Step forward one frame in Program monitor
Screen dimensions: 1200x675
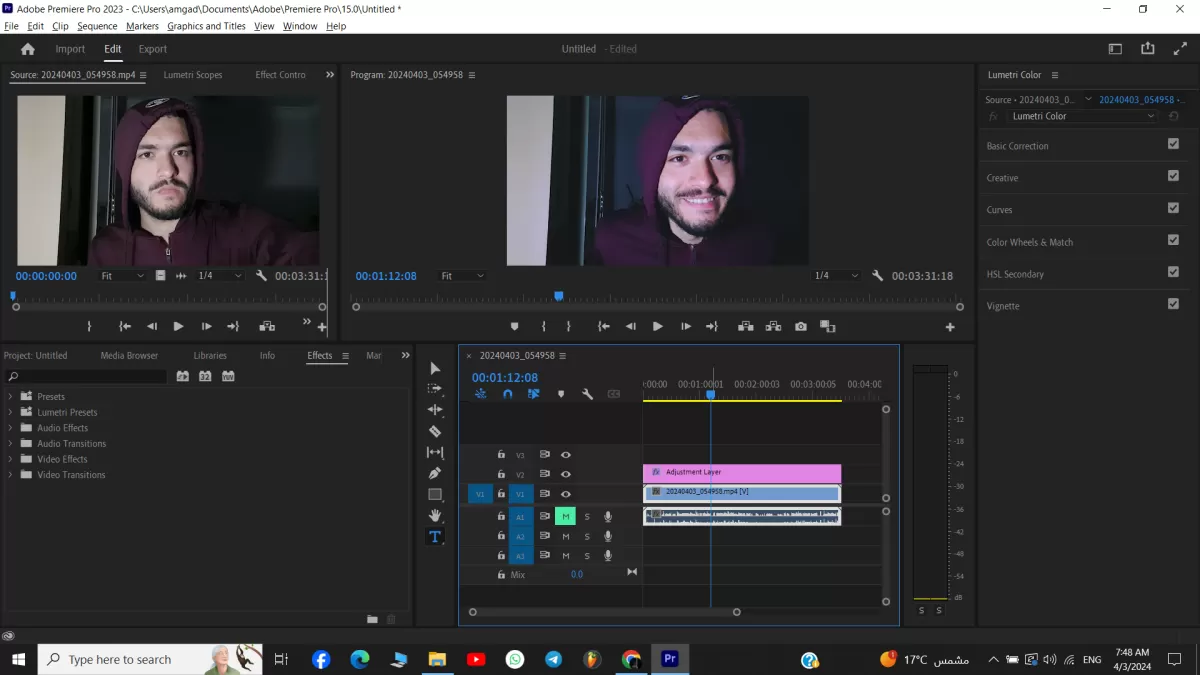pyautogui.click(x=686, y=326)
